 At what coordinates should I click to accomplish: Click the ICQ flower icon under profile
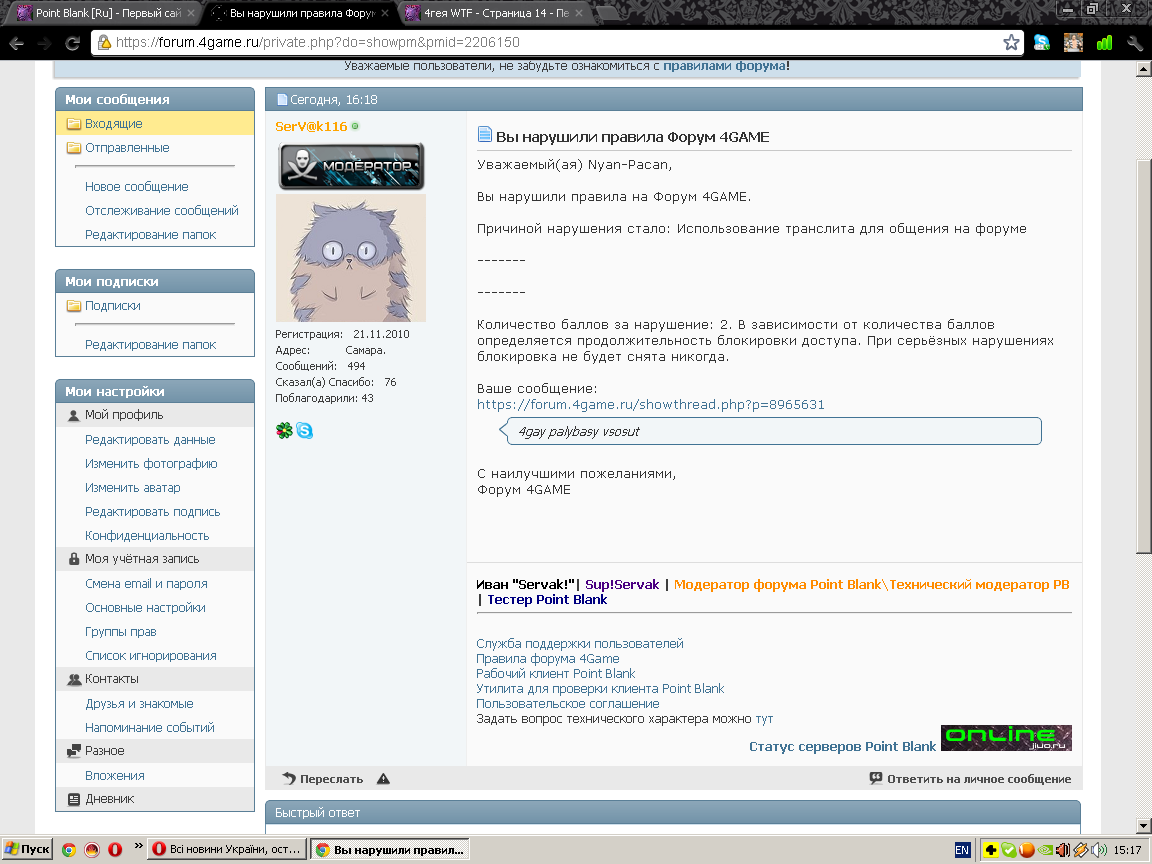(284, 431)
